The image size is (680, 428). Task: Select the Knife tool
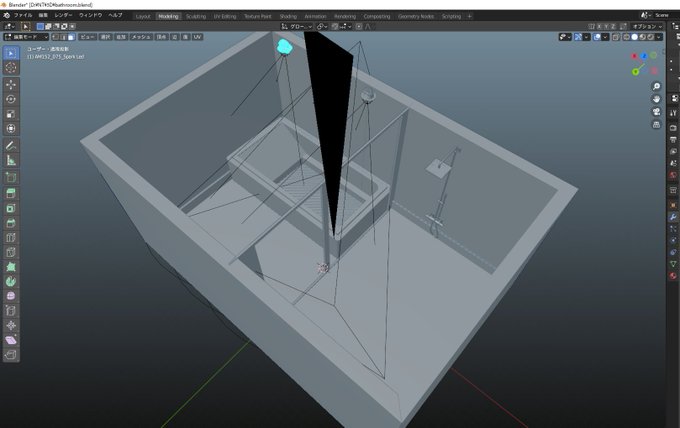pyautogui.click(x=11, y=253)
